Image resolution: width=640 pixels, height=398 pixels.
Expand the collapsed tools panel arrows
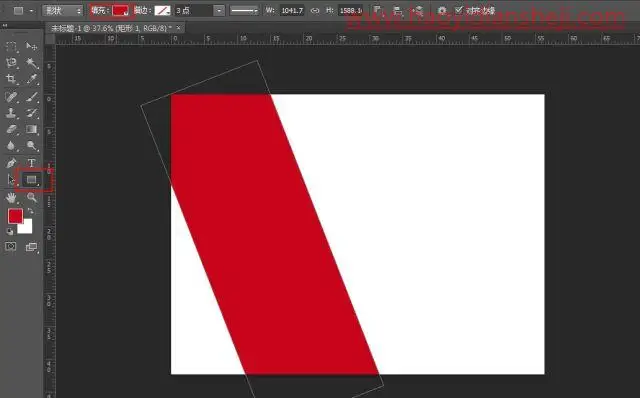[x=5, y=25]
